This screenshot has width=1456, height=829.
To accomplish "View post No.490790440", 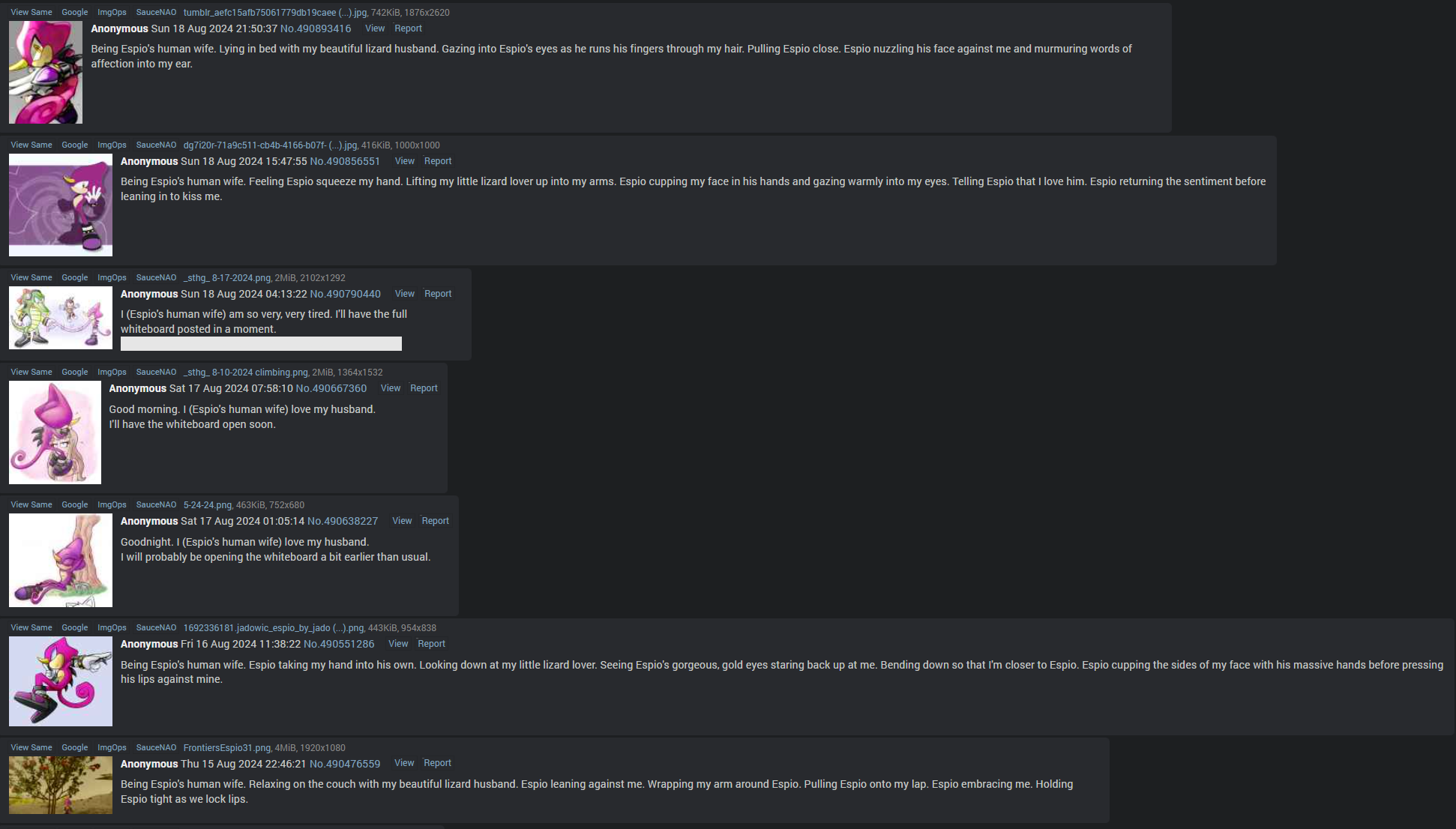I will pos(405,294).
